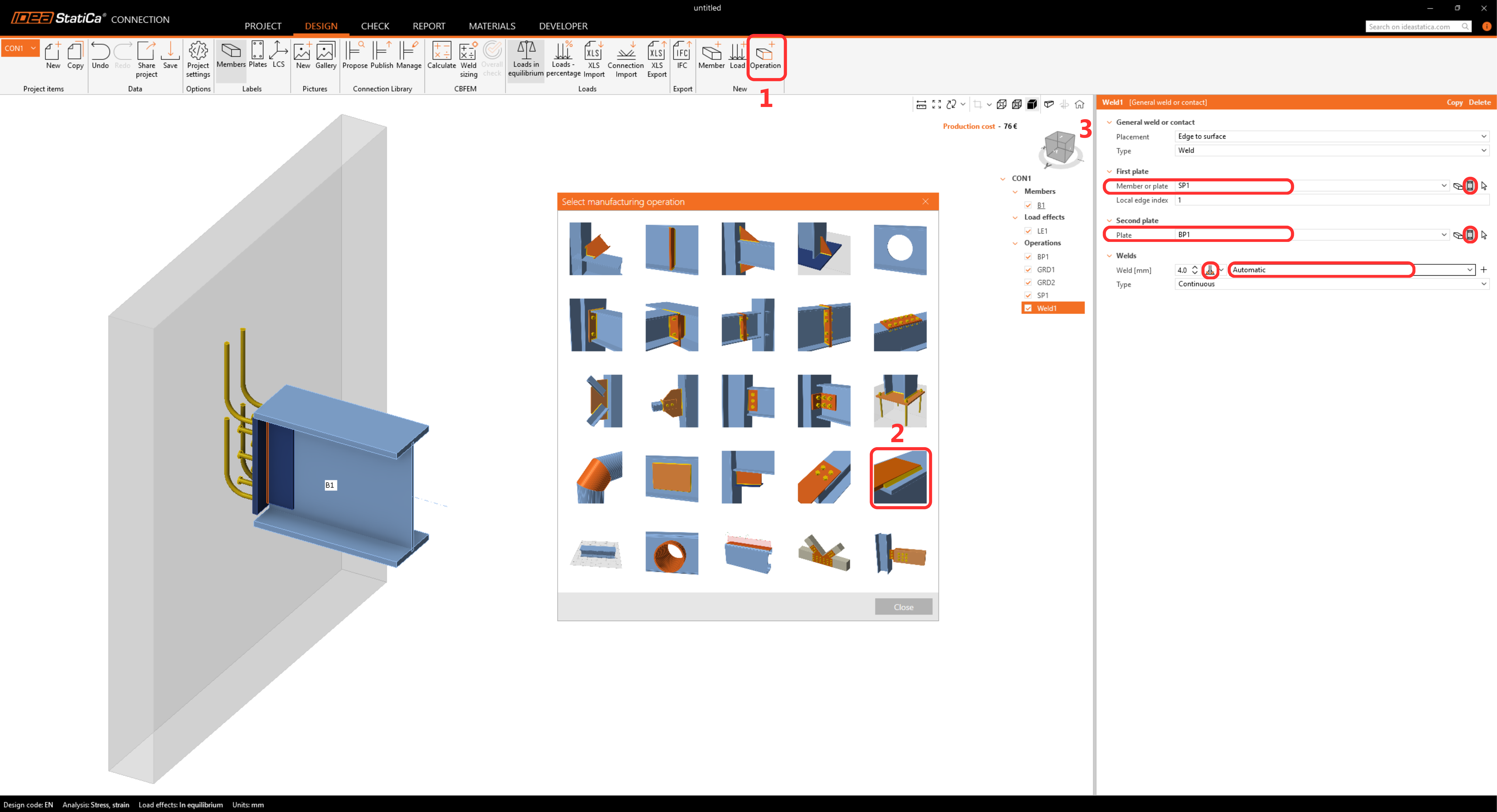Open the REPORT tab

pos(428,26)
